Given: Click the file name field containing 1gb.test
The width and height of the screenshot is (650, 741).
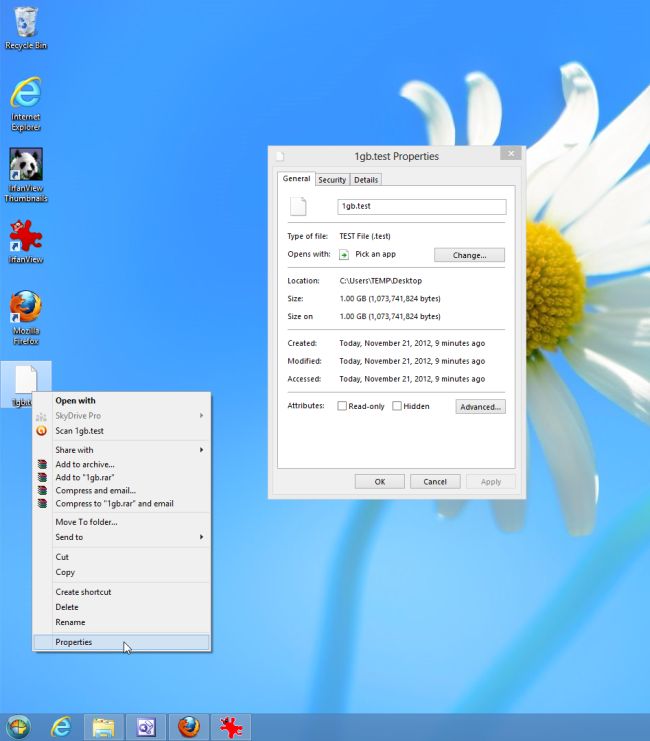Looking at the screenshot, I should click(422, 207).
